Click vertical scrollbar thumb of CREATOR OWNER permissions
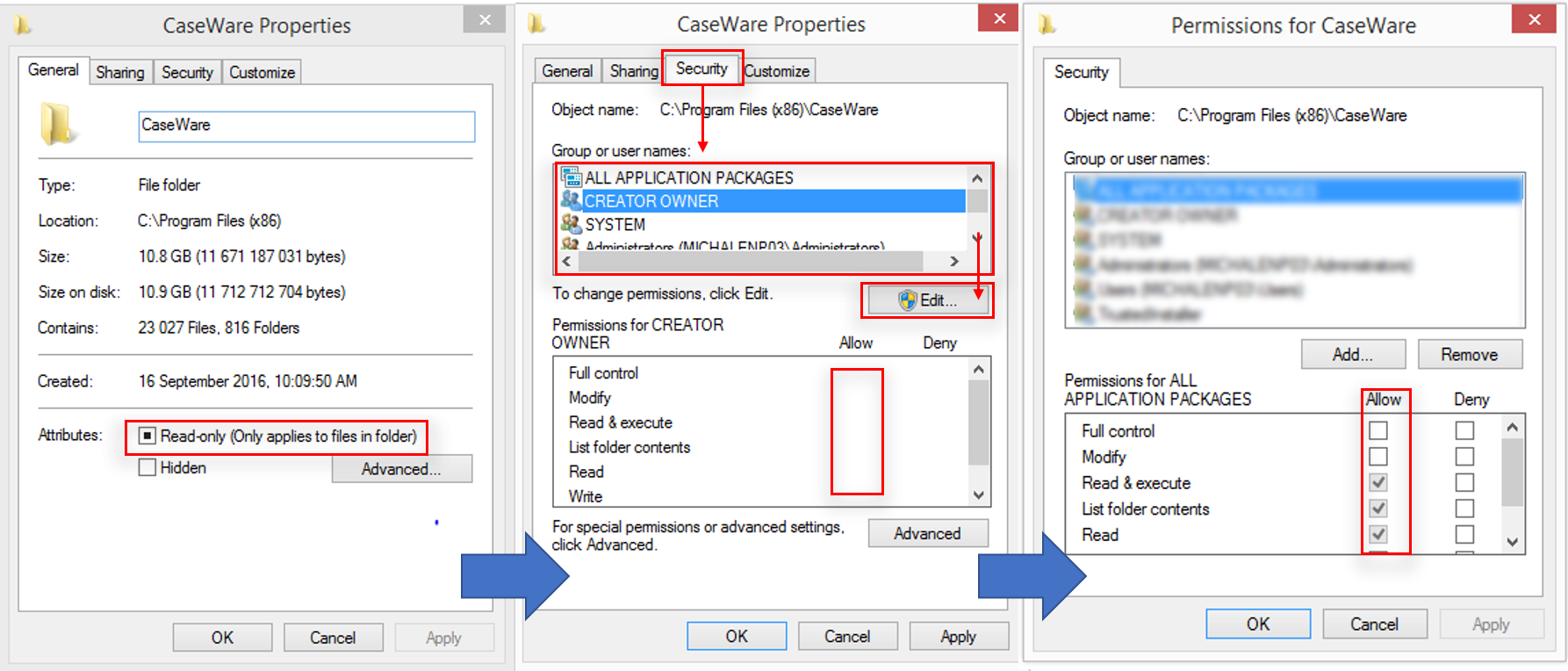Image resolution: width=1568 pixels, height=671 pixels. [979, 422]
